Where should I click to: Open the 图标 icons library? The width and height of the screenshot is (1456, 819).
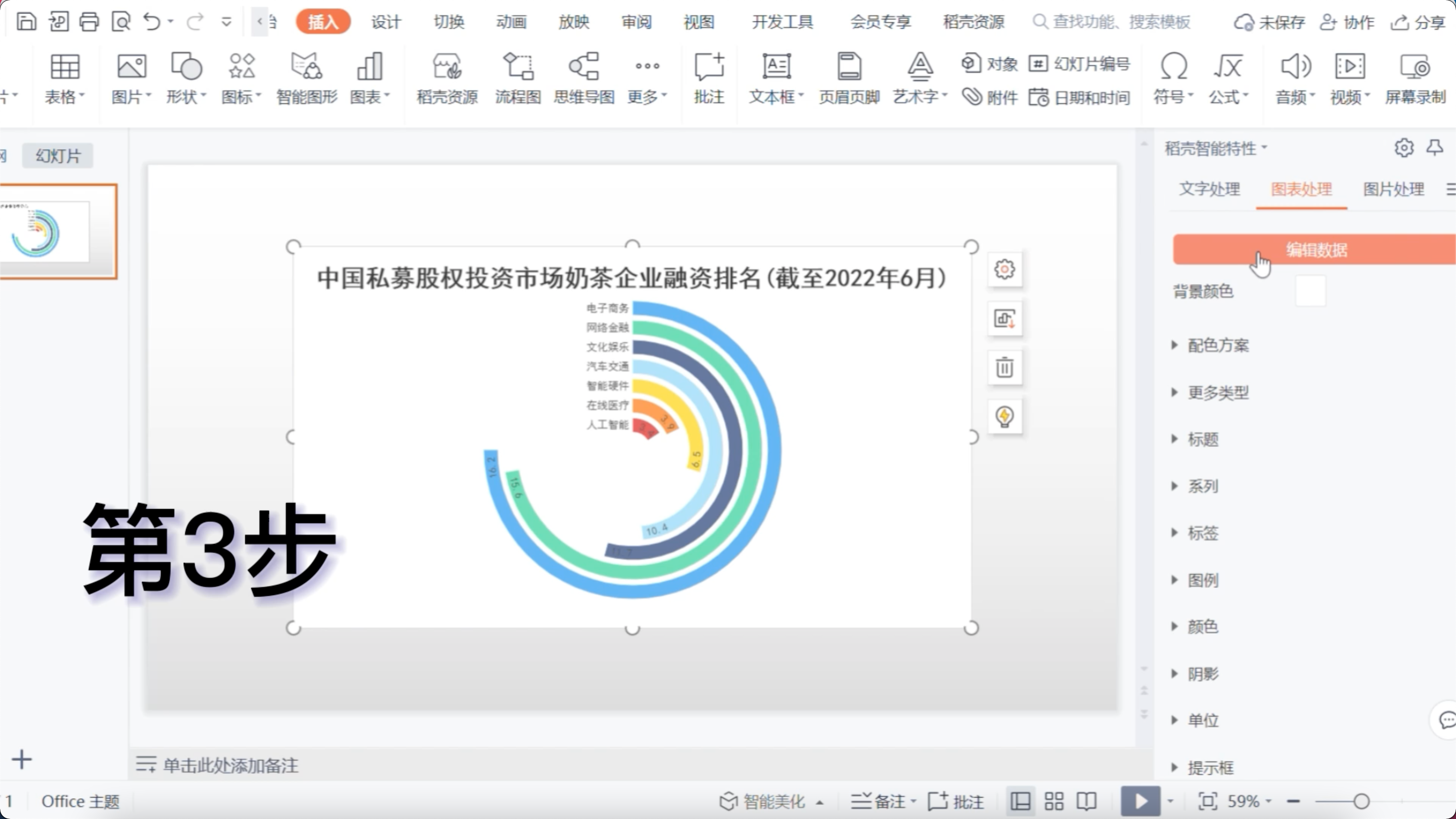[x=241, y=79]
